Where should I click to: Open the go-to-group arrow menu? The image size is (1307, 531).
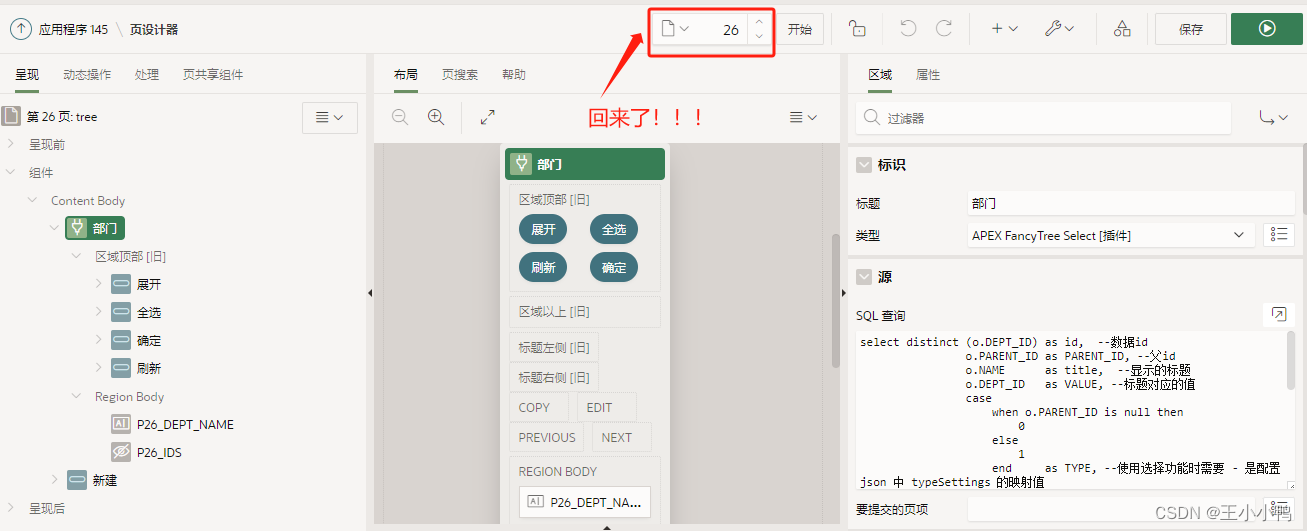[1274, 118]
